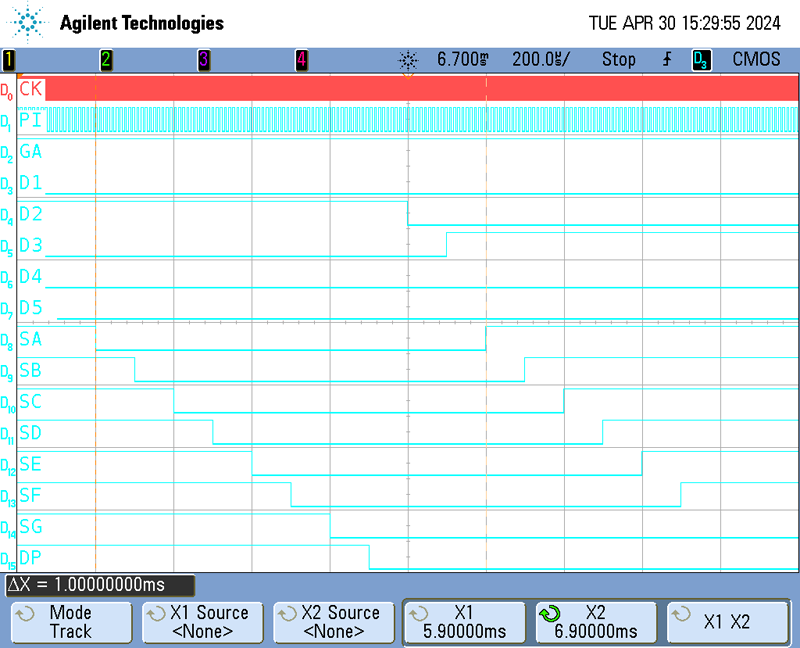Select the purple channel 3 indicator
This screenshot has width=800, height=648.
[203, 60]
